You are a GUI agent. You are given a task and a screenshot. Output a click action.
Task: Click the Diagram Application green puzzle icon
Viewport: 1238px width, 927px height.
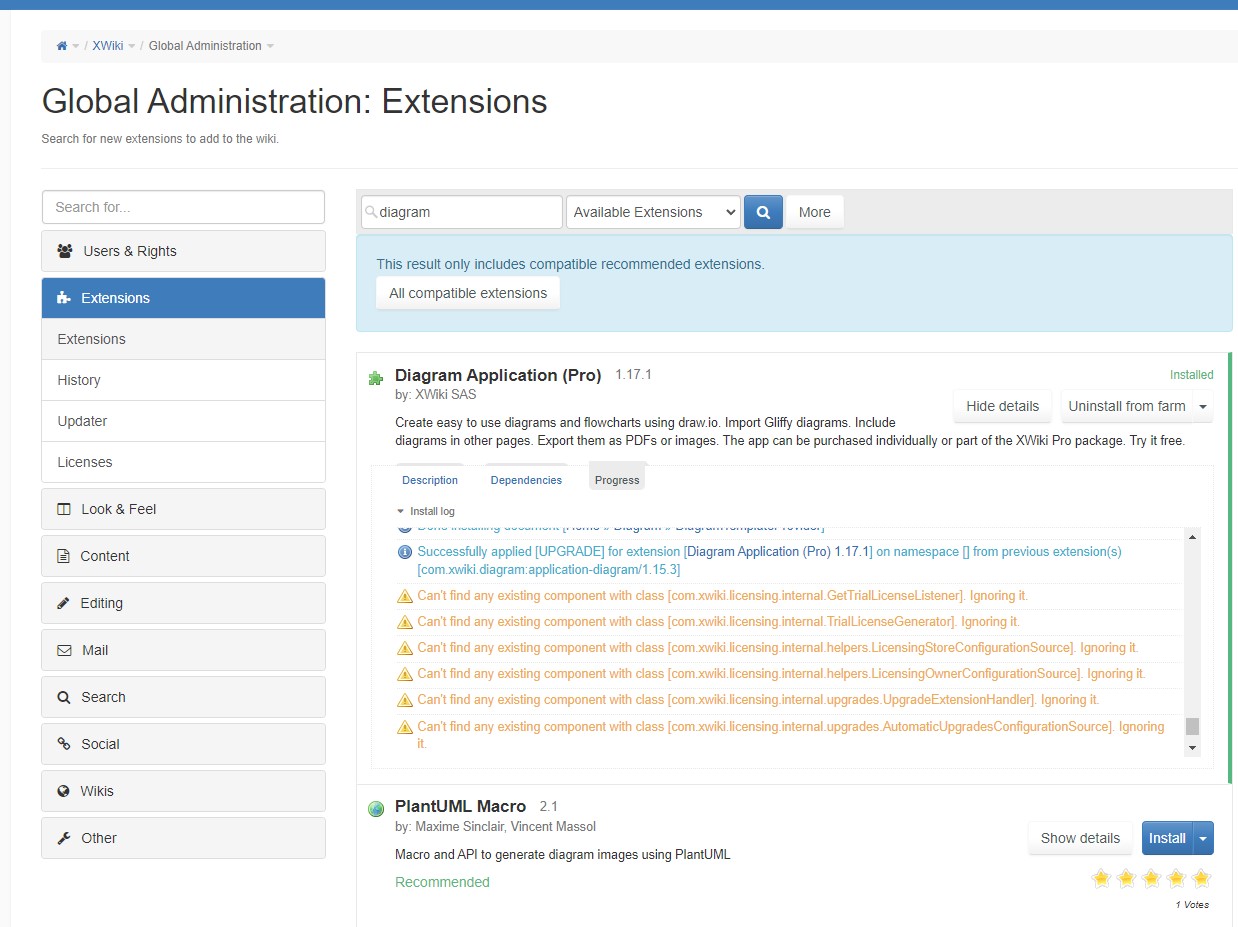[376, 378]
